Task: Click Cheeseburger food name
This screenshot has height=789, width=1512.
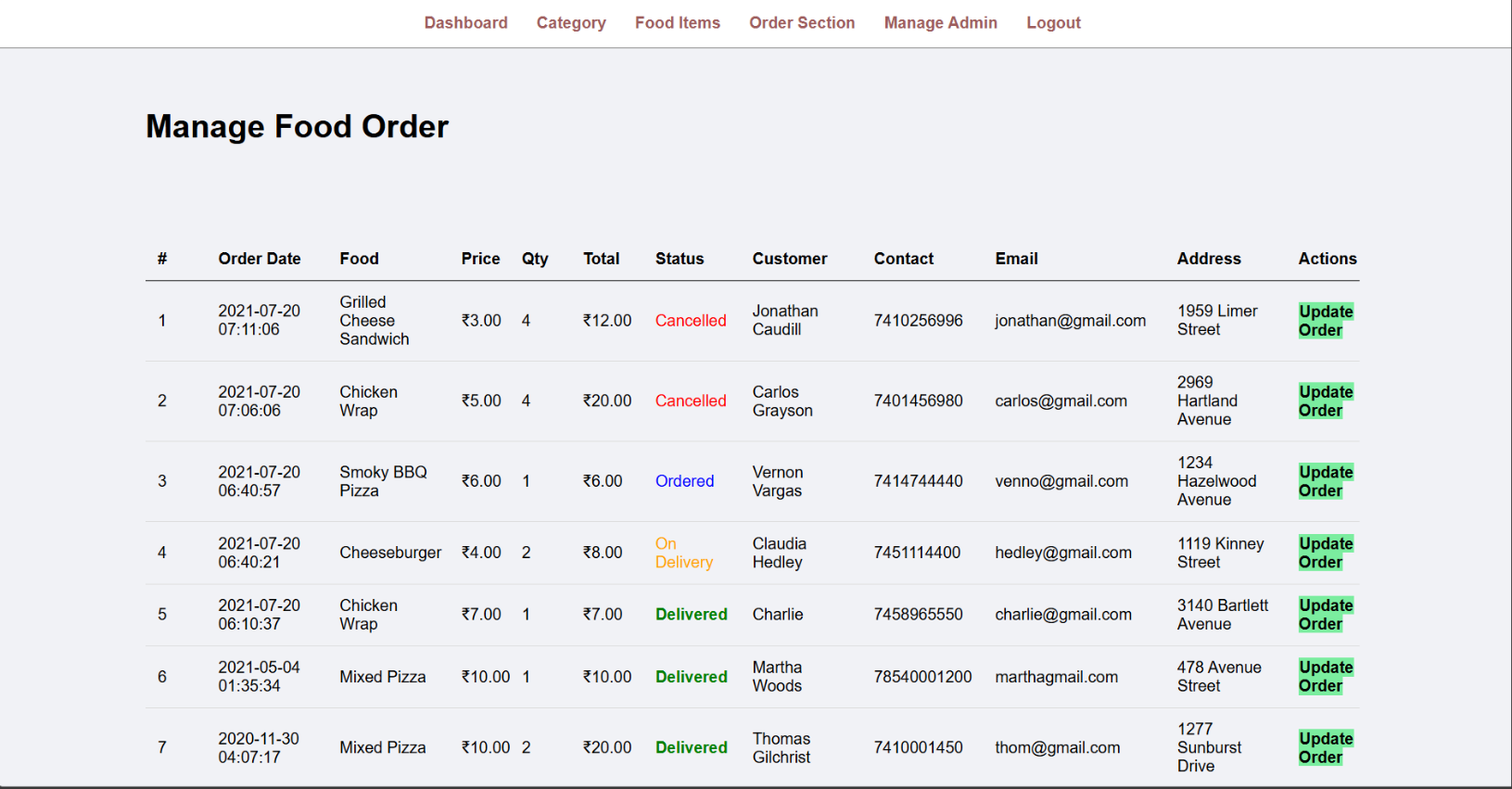Action: (x=390, y=553)
